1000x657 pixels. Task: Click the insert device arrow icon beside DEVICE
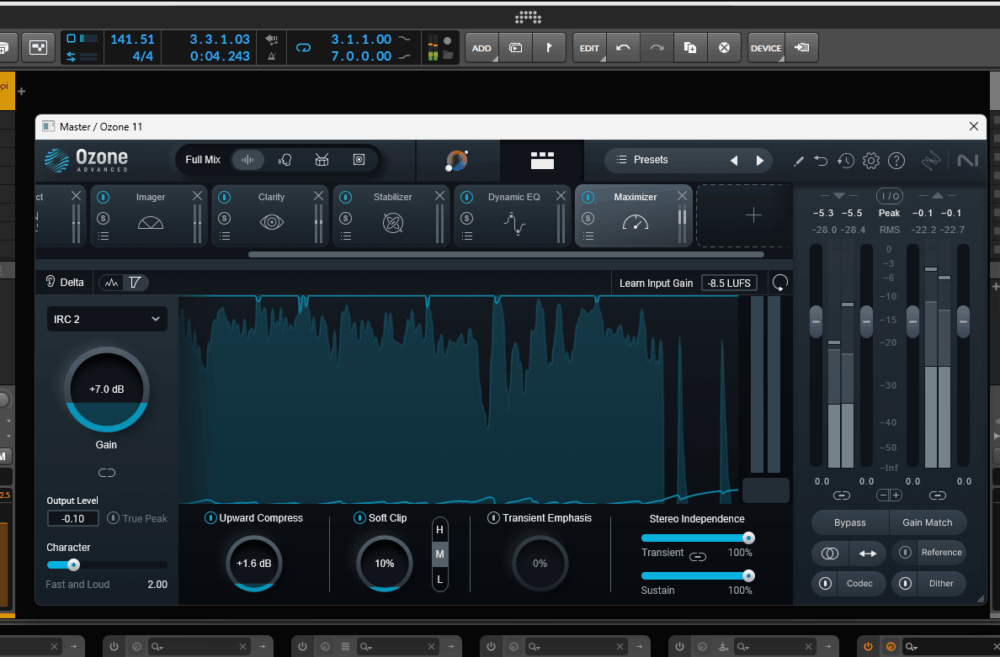[x=802, y=48]
